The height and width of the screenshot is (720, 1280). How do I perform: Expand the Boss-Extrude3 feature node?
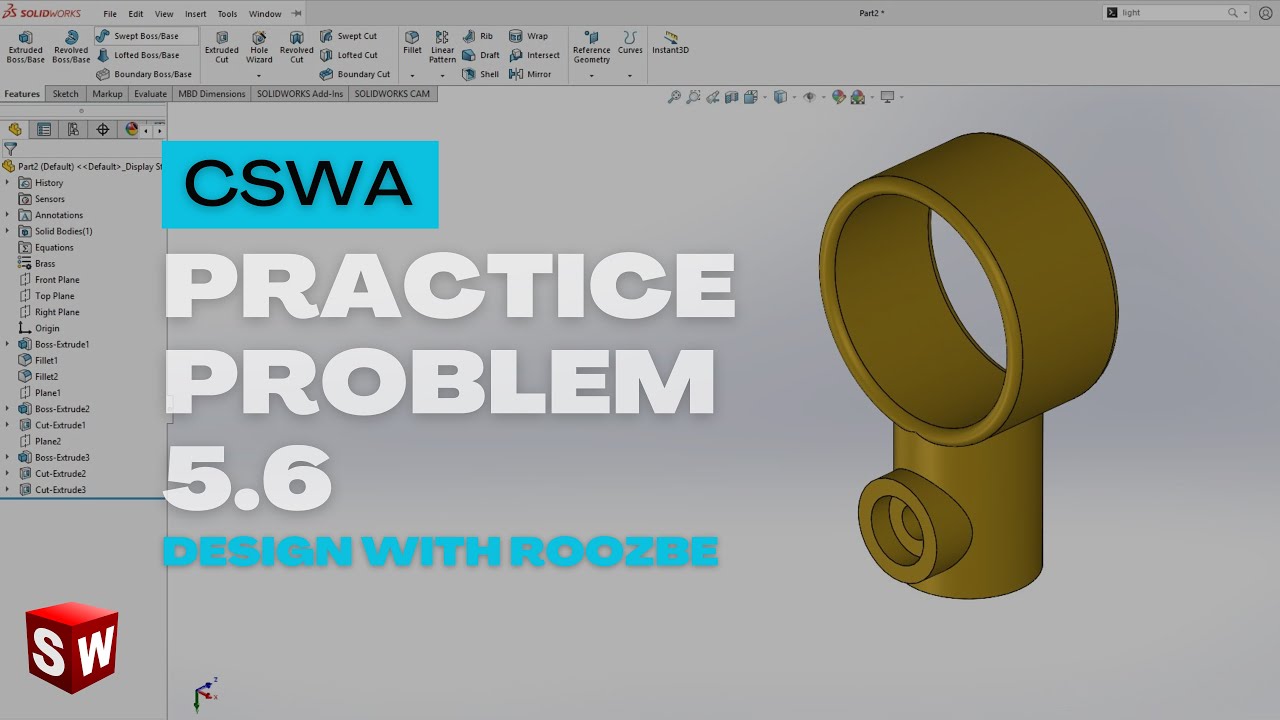pyautogui.click(x=8, y=457)
